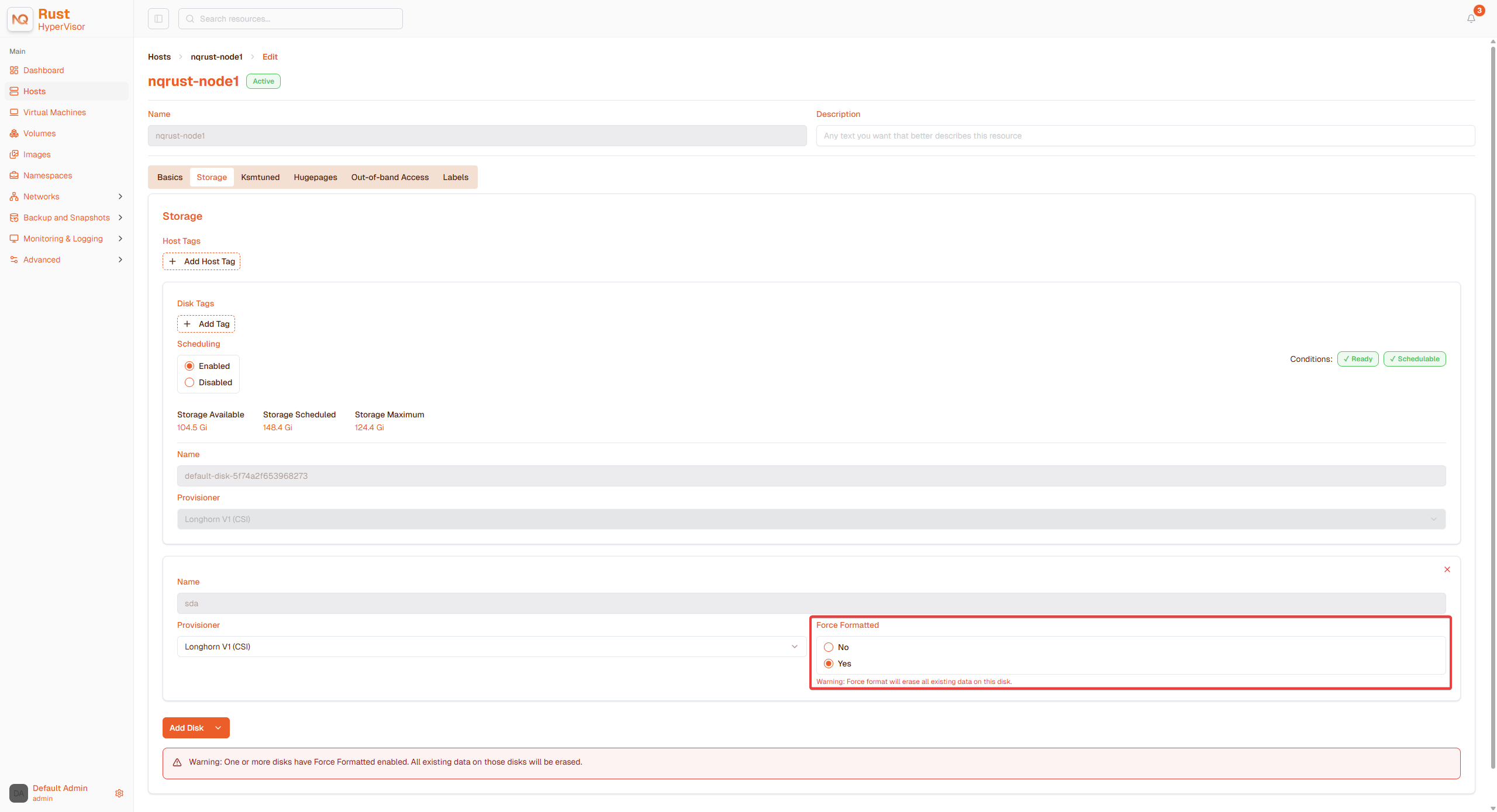Screen dimensions: 1497x812
Task: Click the Images sidebar icon
Action: pos(14,154)
